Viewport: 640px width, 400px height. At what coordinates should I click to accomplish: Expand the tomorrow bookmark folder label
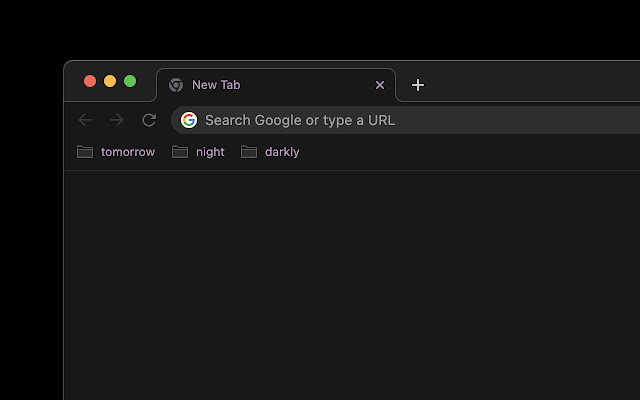pos(128,152)
